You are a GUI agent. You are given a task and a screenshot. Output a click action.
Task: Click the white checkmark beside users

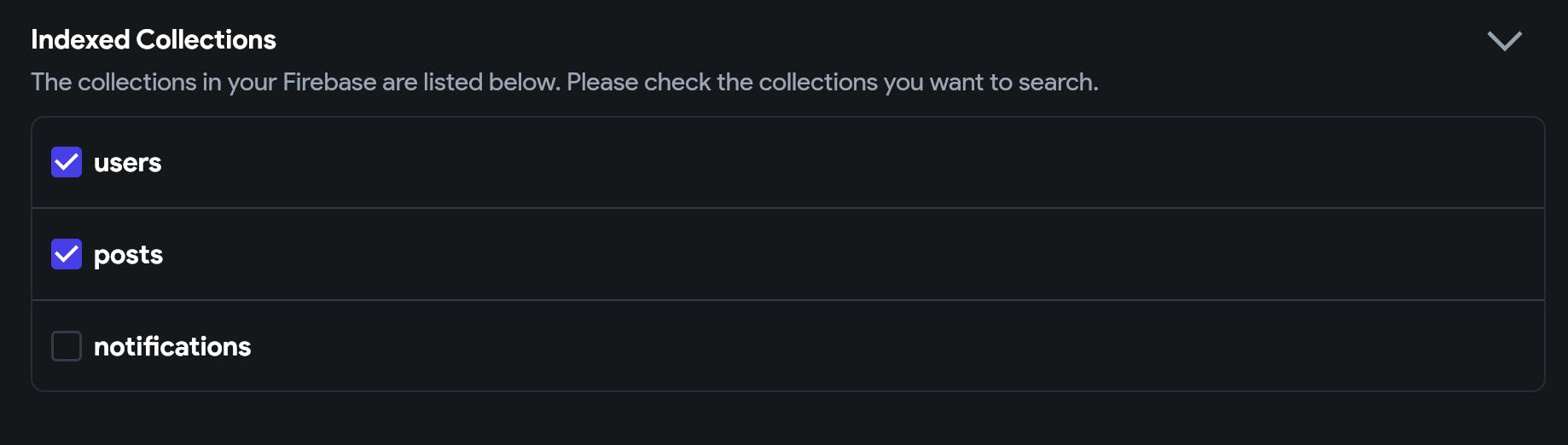coord(67,162)
